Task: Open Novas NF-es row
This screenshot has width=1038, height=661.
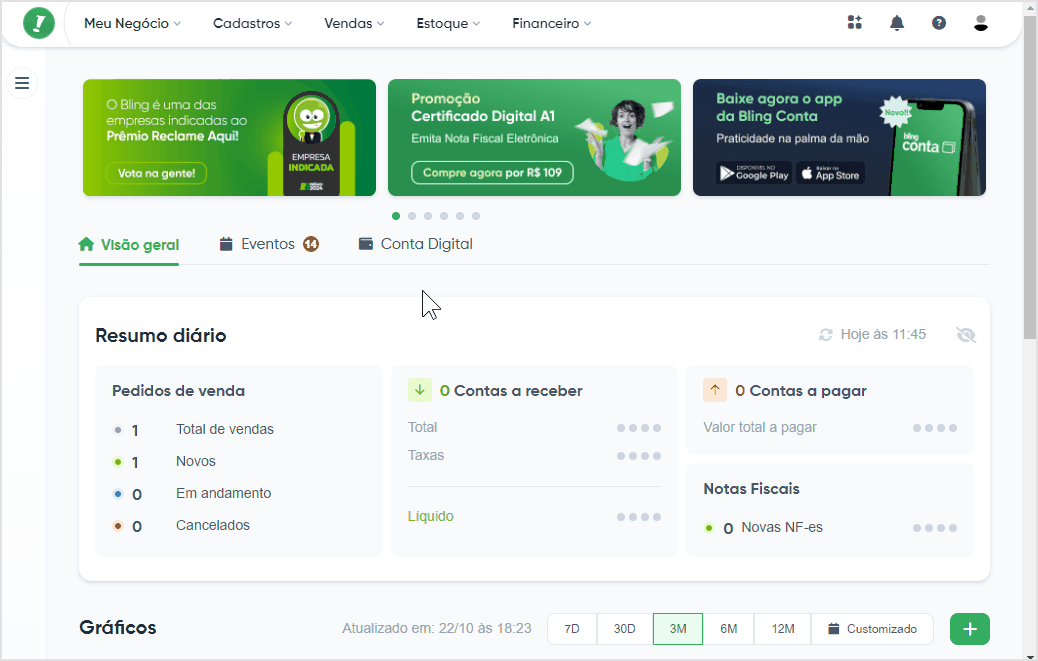Action: (x=830, y=528)
